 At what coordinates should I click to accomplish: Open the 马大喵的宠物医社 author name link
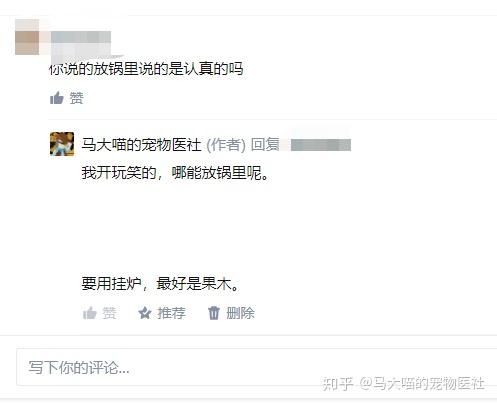tap(141, 145)
